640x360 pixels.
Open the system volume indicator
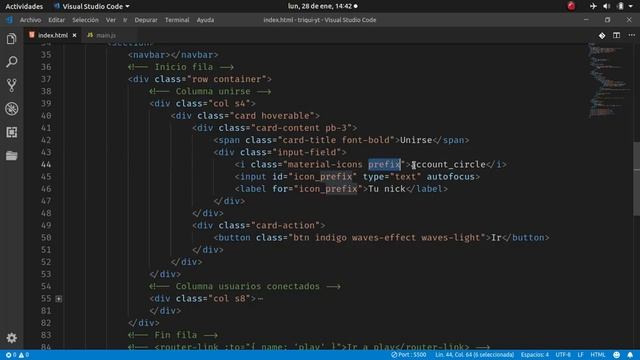(607, 6)
